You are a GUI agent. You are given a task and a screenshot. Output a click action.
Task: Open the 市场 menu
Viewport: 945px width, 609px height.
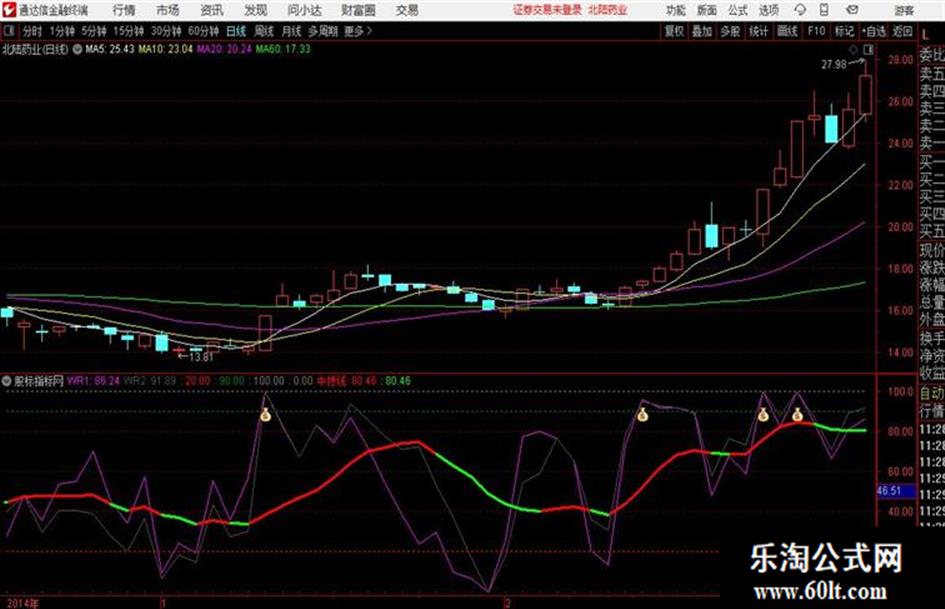coord(168,10)
